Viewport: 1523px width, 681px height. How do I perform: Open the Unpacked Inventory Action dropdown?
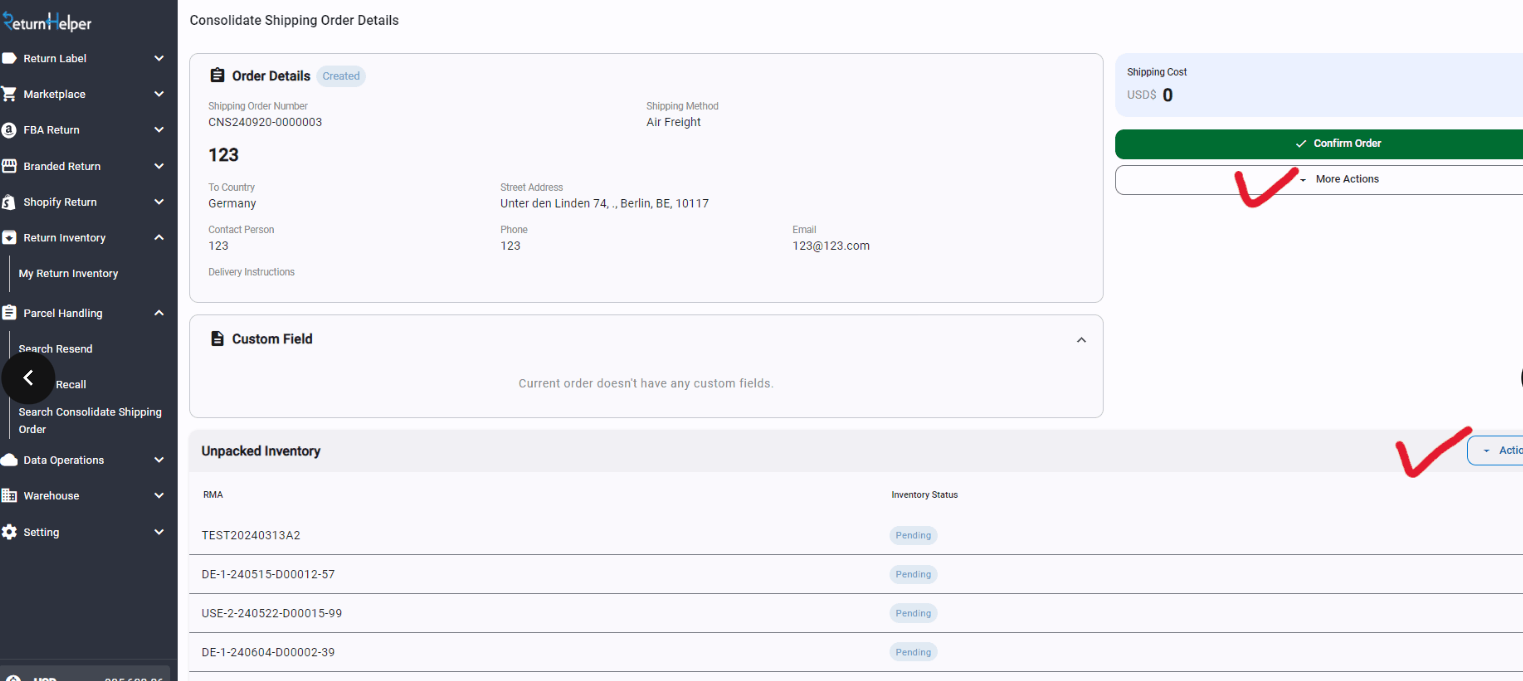[x=1496, y=451]
